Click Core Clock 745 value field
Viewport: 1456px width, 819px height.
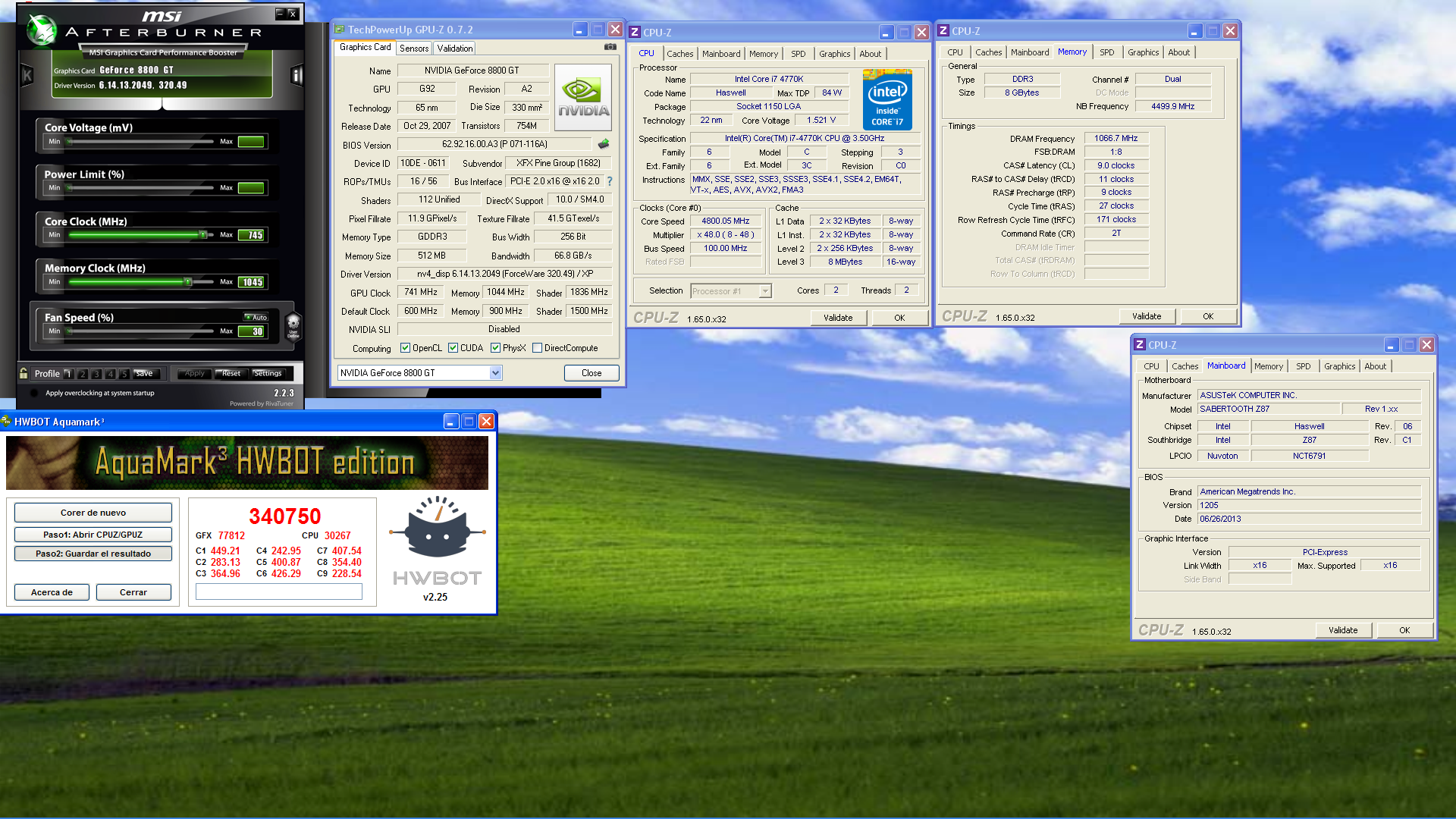point(251,235)
